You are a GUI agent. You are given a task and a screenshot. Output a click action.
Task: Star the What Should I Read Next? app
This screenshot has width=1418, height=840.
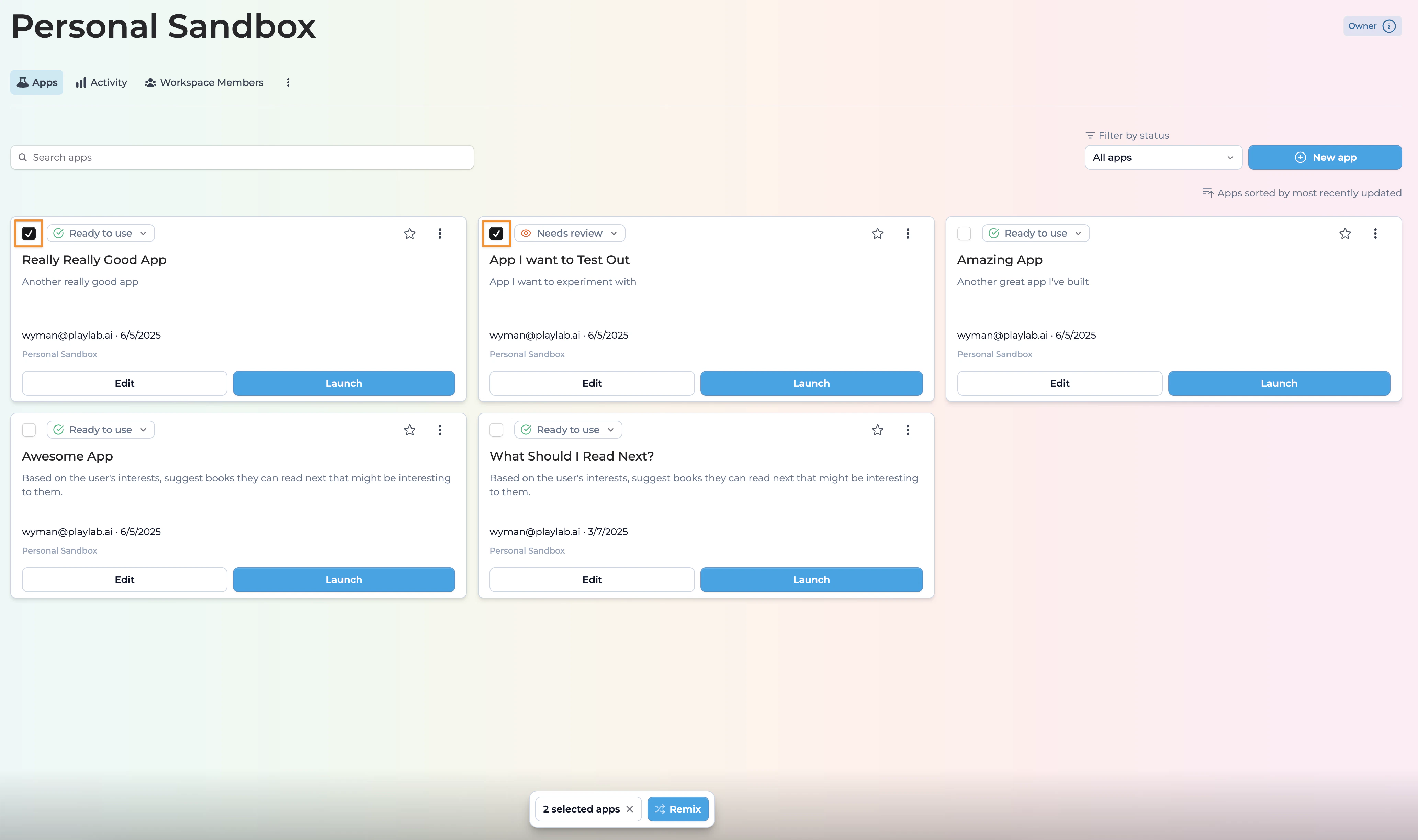[877, 430]
